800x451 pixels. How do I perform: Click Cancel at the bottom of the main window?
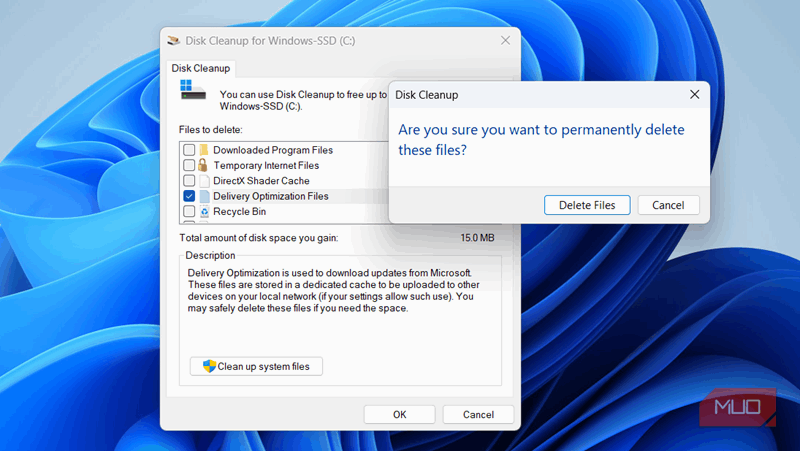478,414
